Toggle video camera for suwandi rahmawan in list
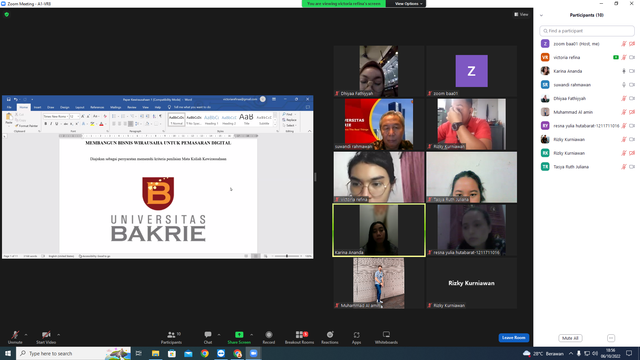 [632, 85]
